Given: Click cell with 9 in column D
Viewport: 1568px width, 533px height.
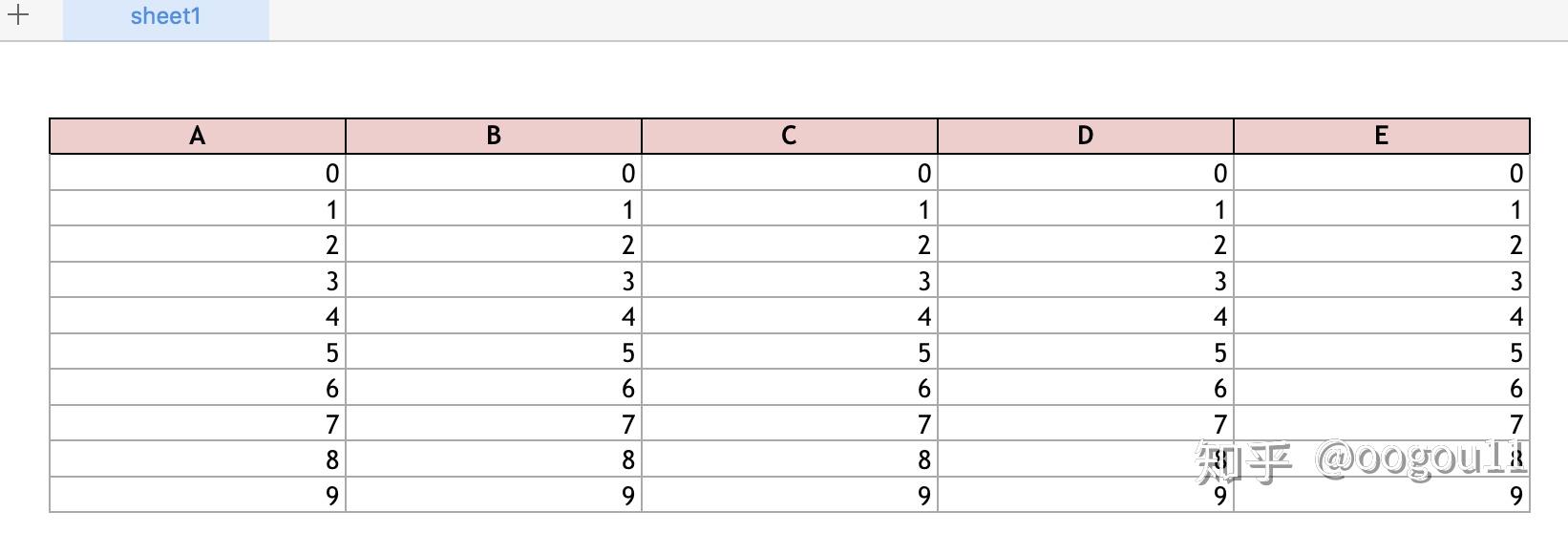Looking at the screenshot, I should tap(1086, 496).
